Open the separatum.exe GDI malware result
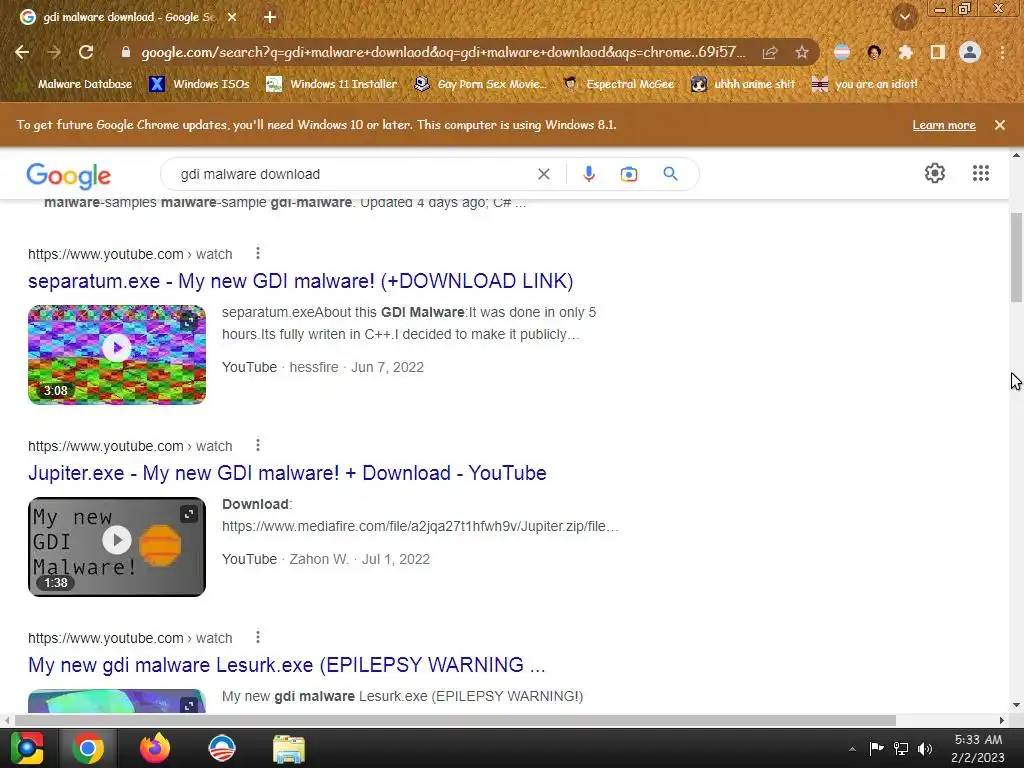Screen dimensions: 1024x768 [300, 281]
